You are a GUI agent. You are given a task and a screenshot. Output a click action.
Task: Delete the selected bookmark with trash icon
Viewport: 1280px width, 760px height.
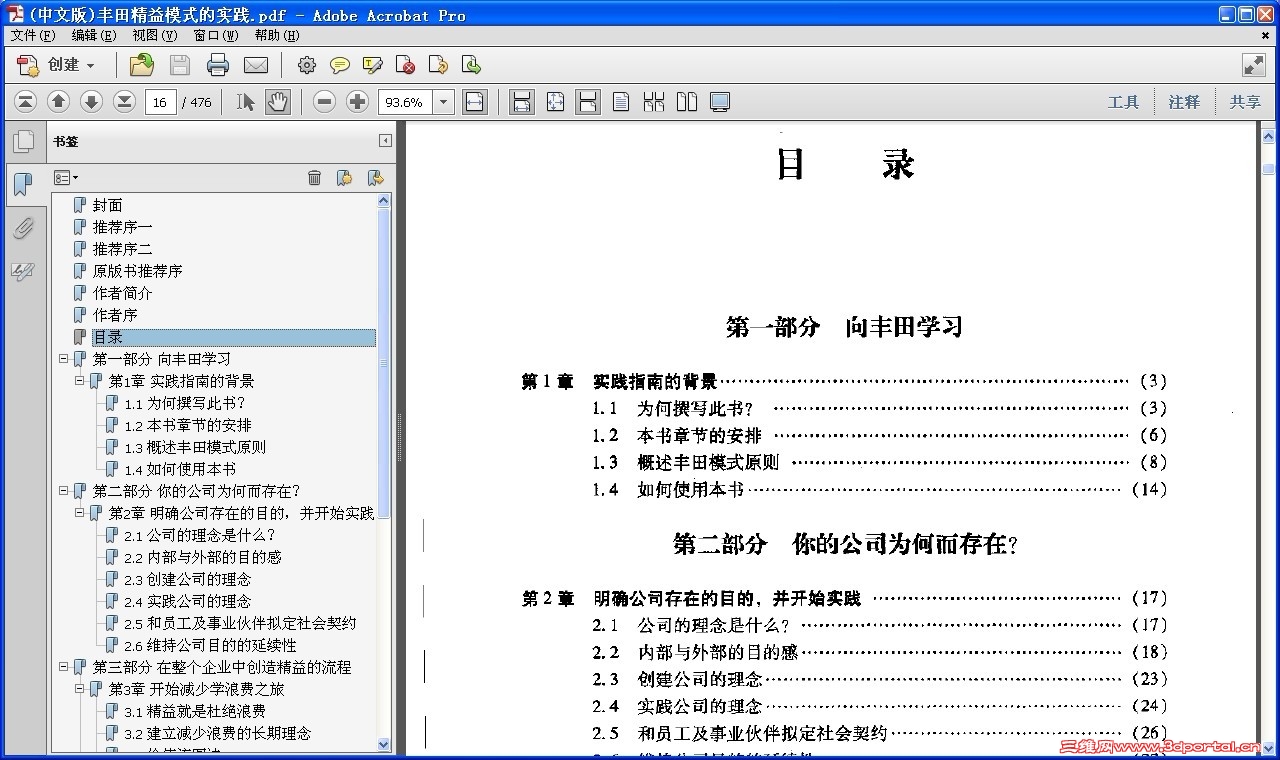click(x=314, y=178)
